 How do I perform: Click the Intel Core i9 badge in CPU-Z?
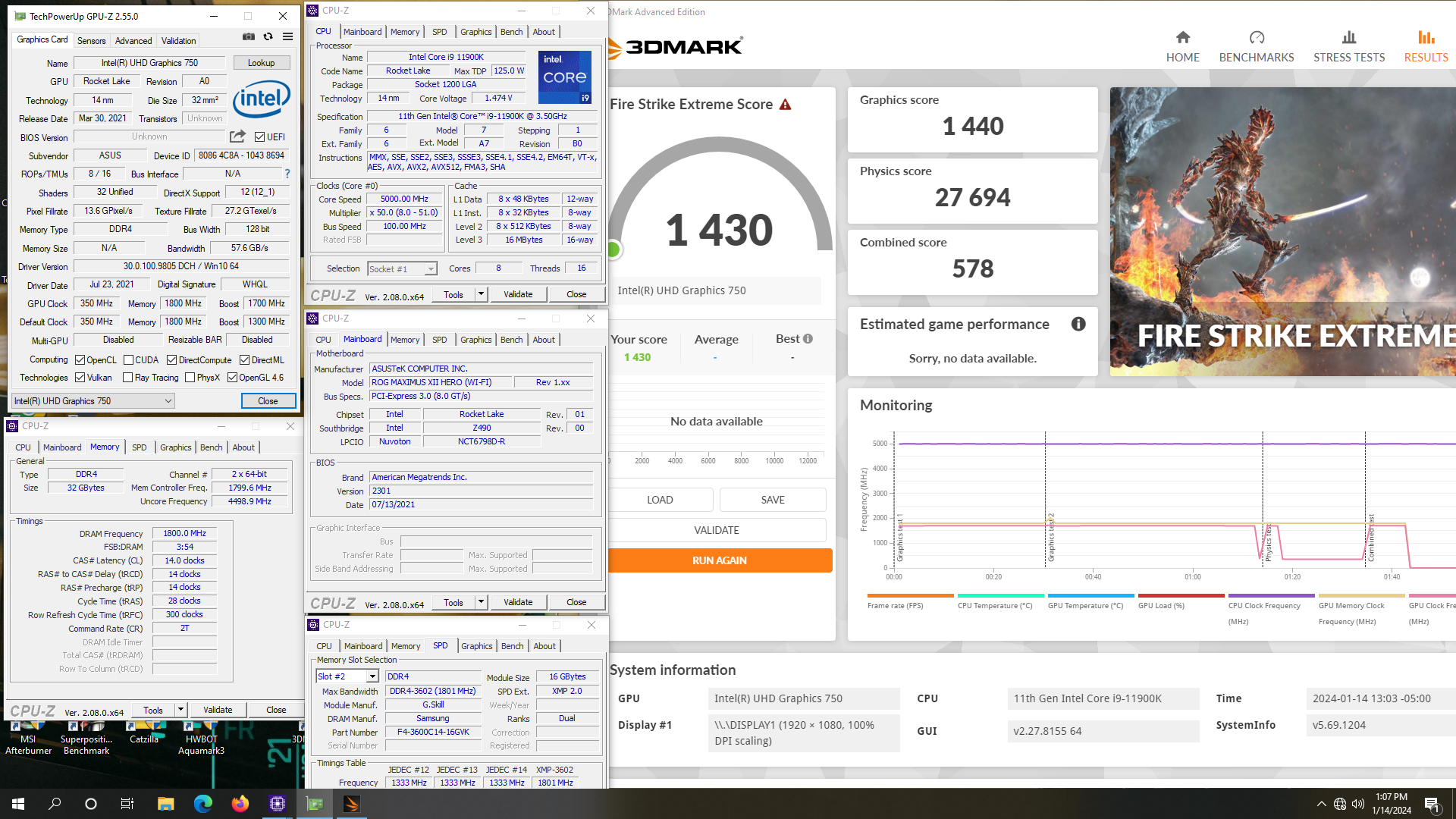pyautogui.click(x=565, y=77)
